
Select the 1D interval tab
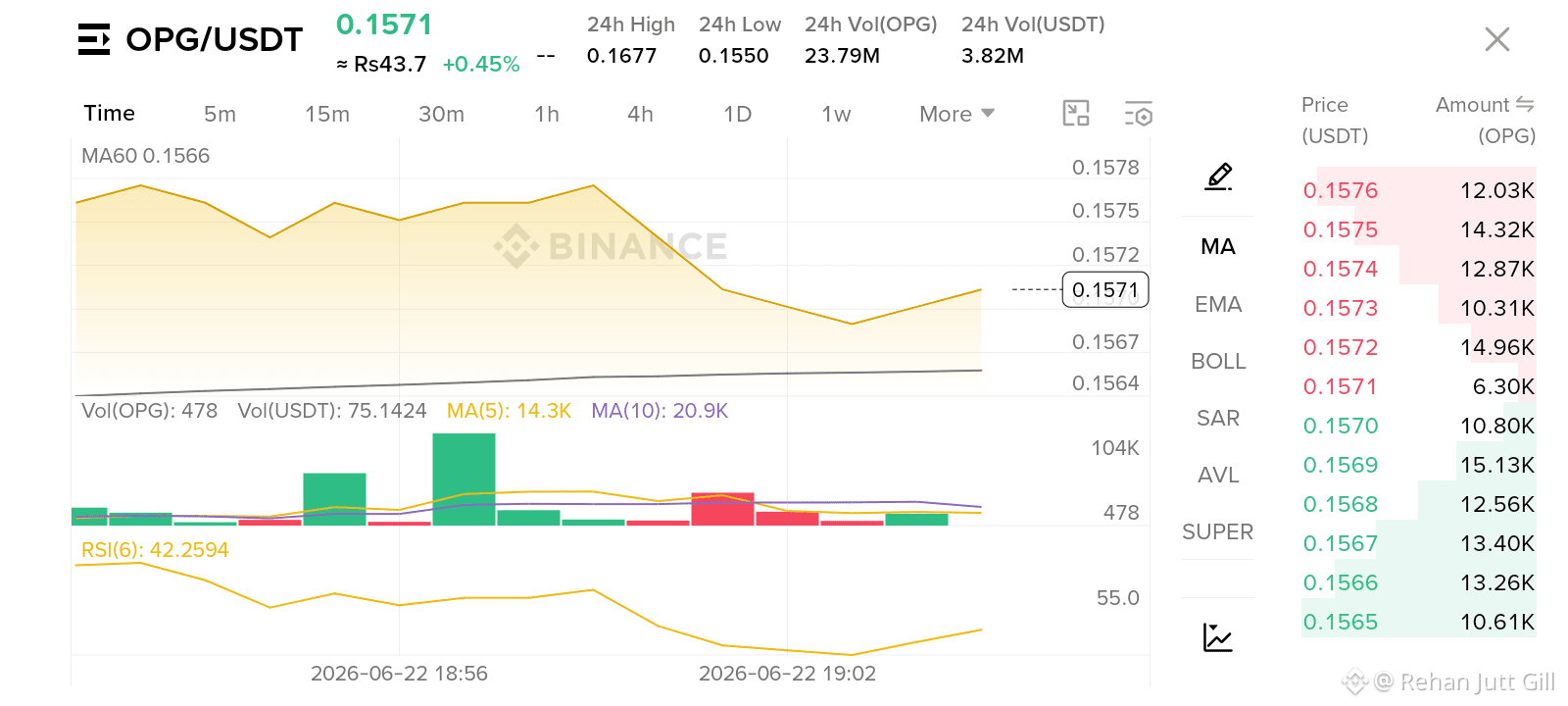point(737,114)
